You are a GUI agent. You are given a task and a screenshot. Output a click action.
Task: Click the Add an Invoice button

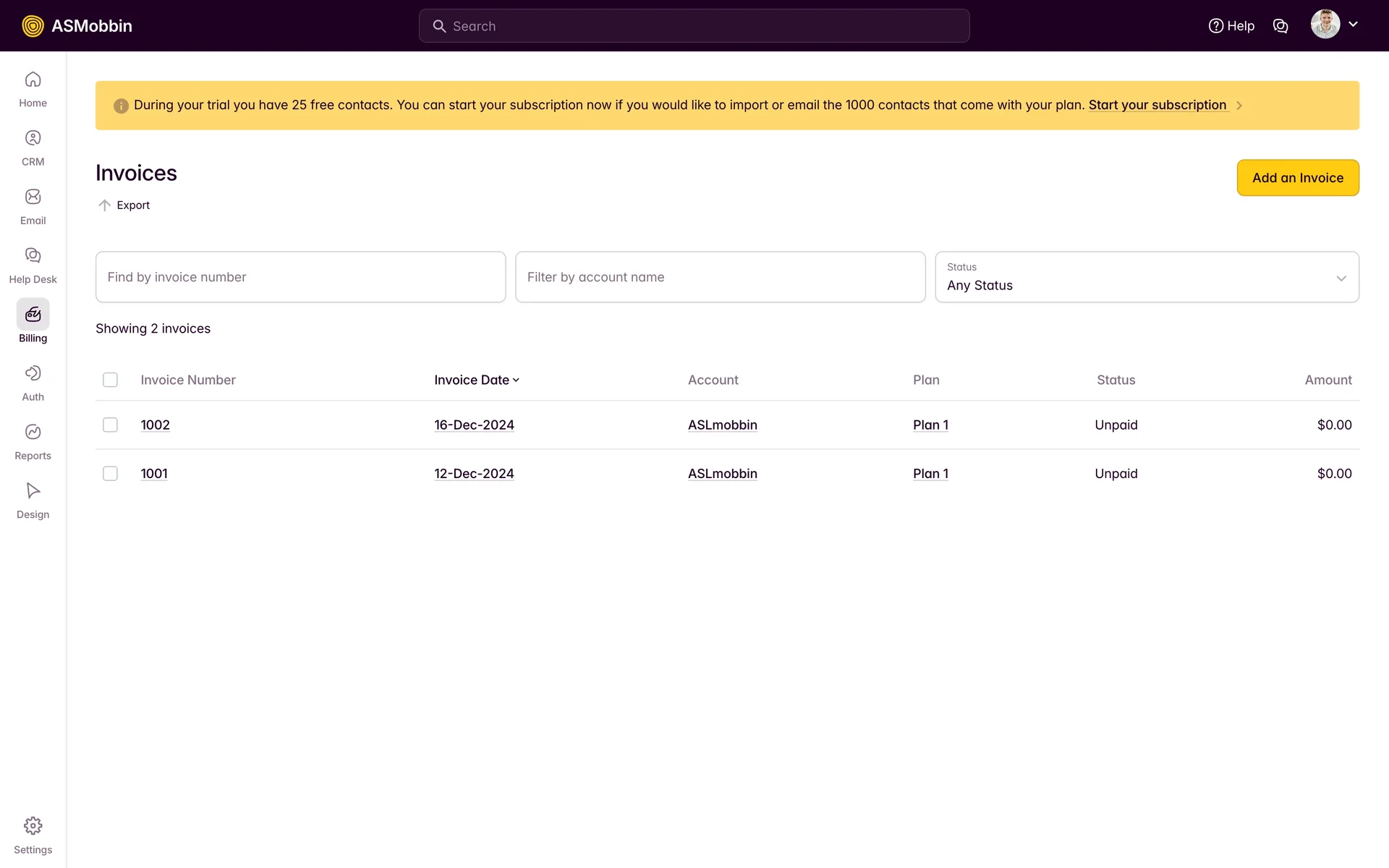point(1297,178)
